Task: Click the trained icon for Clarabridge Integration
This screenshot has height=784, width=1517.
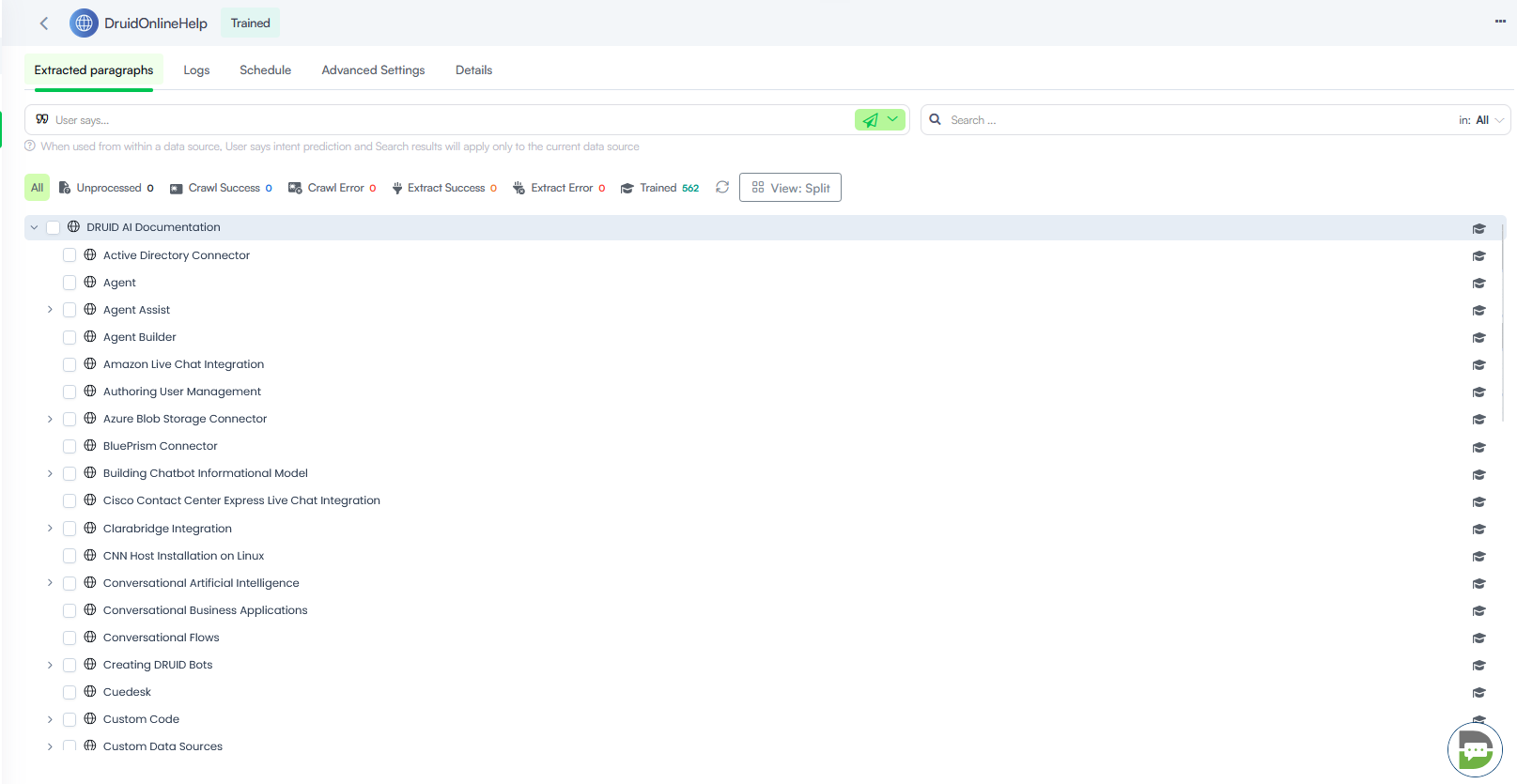Action: point(1479,529)
